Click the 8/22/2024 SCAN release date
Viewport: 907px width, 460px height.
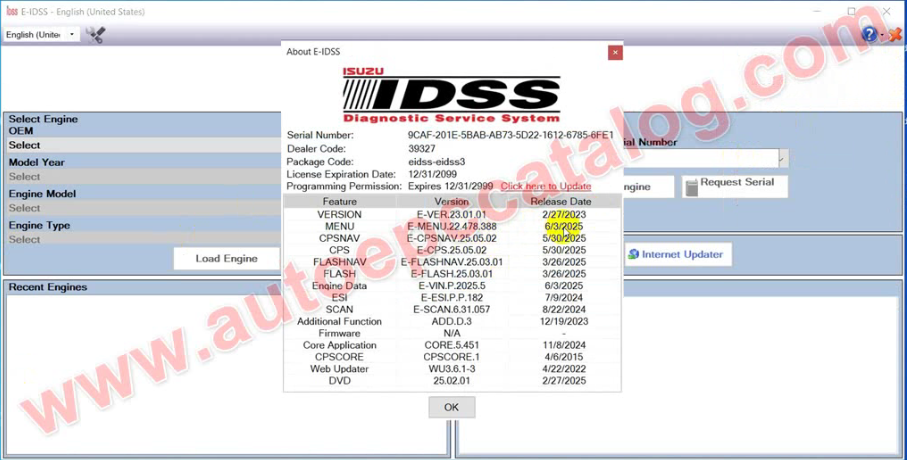pos(563,310)
